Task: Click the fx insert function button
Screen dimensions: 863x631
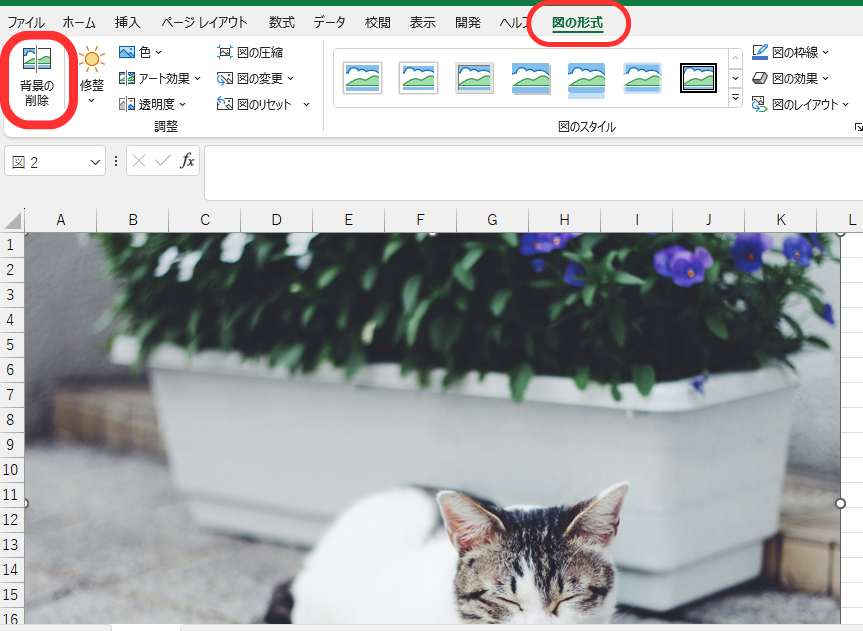Action: (x=187, y=161)
